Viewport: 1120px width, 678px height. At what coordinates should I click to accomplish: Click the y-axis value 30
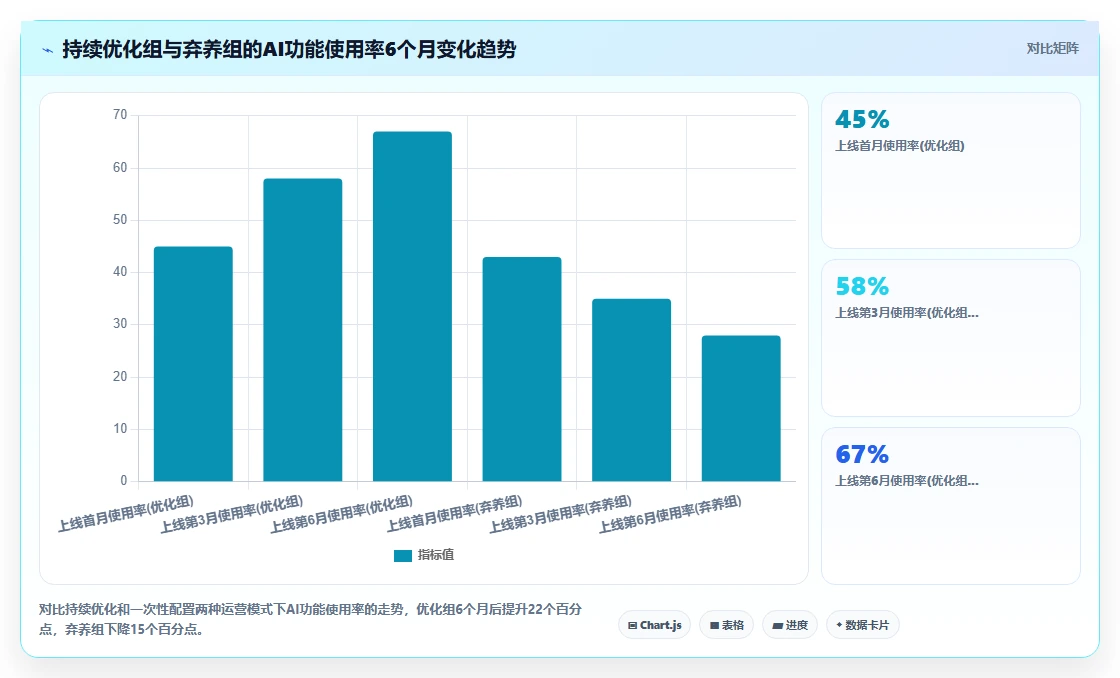point(120,324)
